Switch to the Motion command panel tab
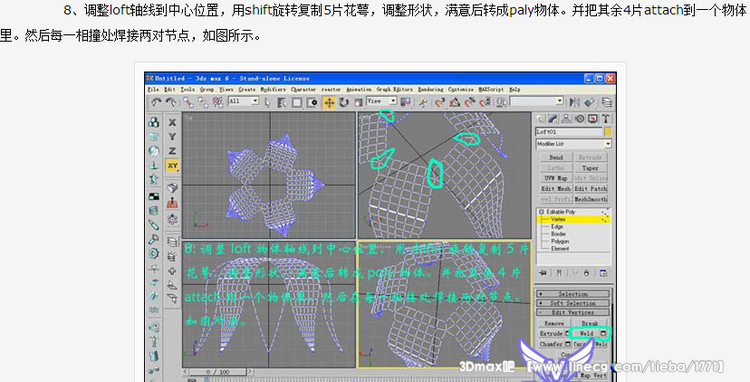Image resolution: width=750 pixels, height=382 pixels. [x=579, y=119]
